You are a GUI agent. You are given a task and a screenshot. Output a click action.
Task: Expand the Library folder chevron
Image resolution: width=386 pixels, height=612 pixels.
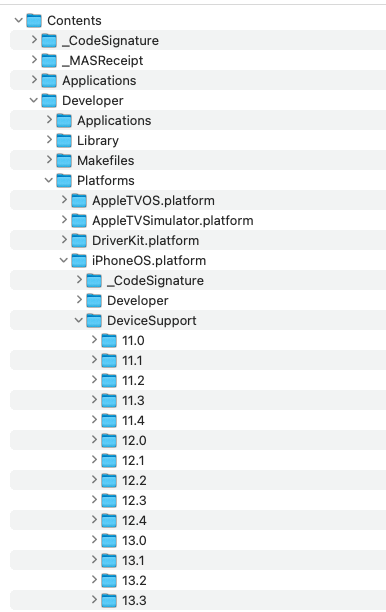tap(49, 139)
